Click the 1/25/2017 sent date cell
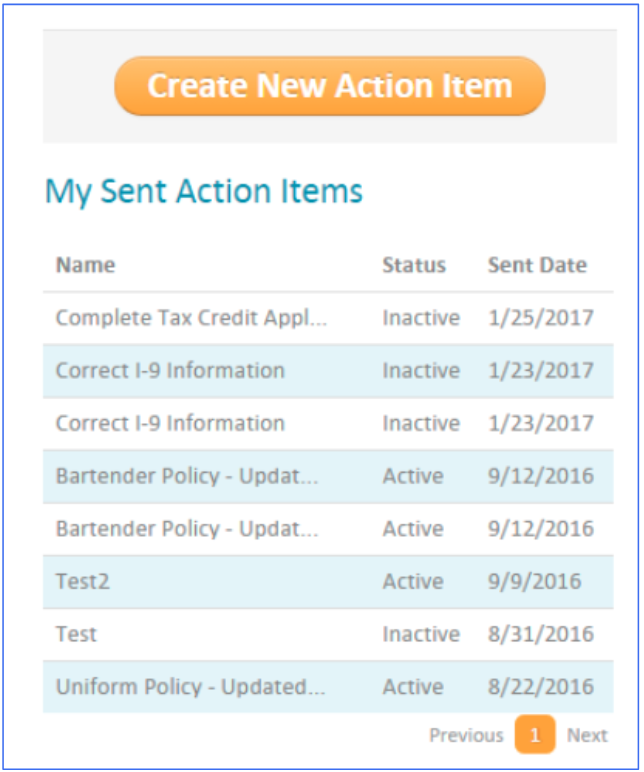 [x=540, y=318]
